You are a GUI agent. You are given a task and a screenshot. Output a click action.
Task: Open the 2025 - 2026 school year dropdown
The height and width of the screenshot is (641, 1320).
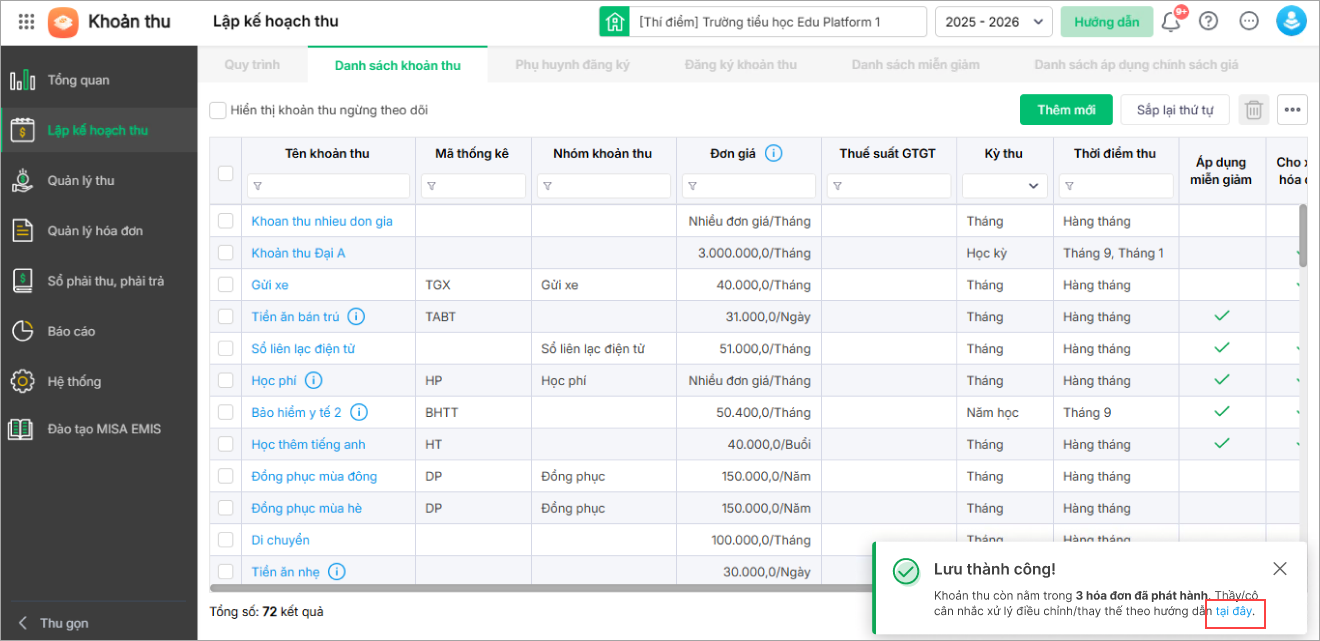pos(993,21)
